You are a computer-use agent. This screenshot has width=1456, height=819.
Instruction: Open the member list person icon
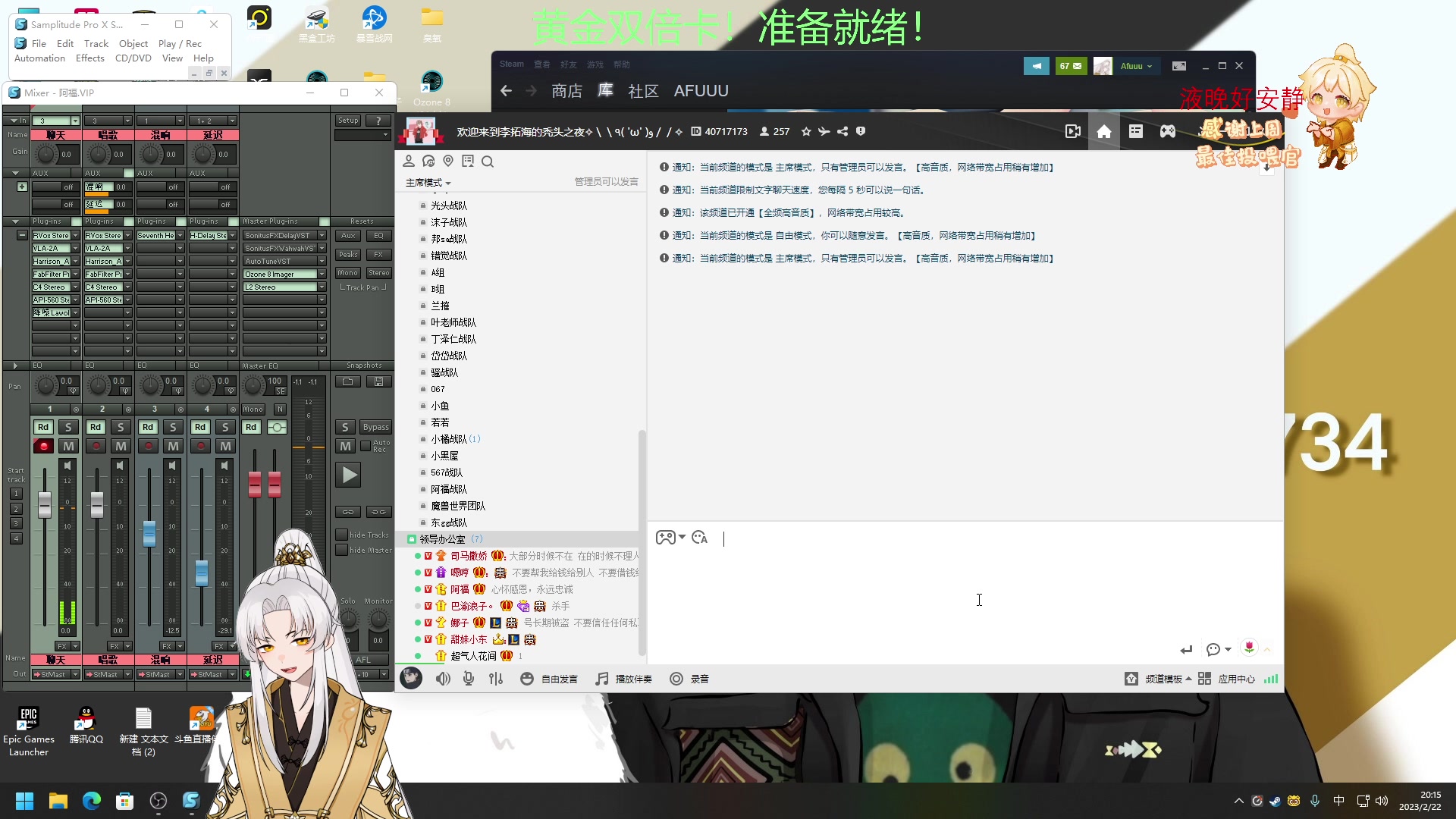(x=409, y=161)
